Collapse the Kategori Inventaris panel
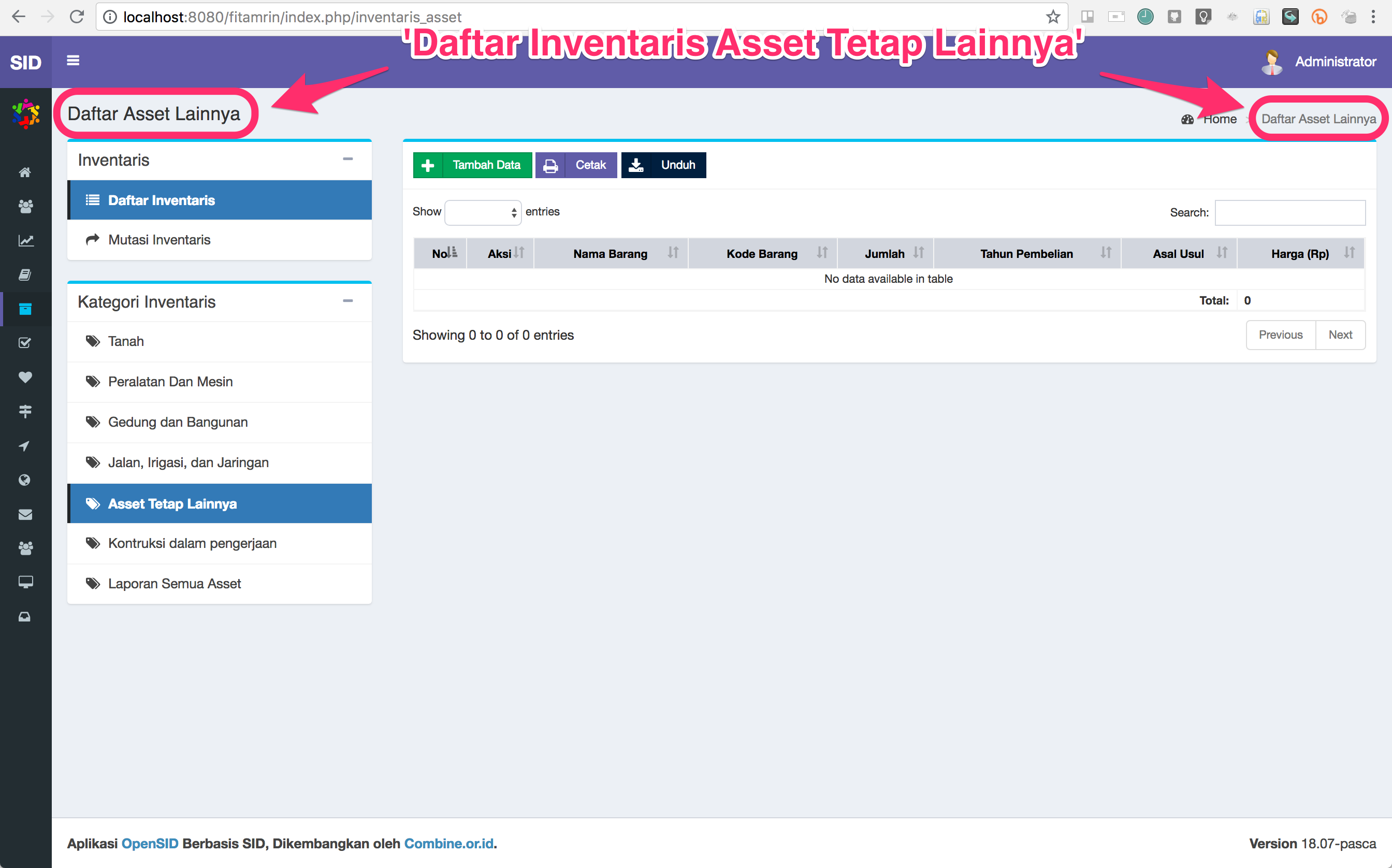The height and width of the screenshot is (868, 1392). pos(347,301)
